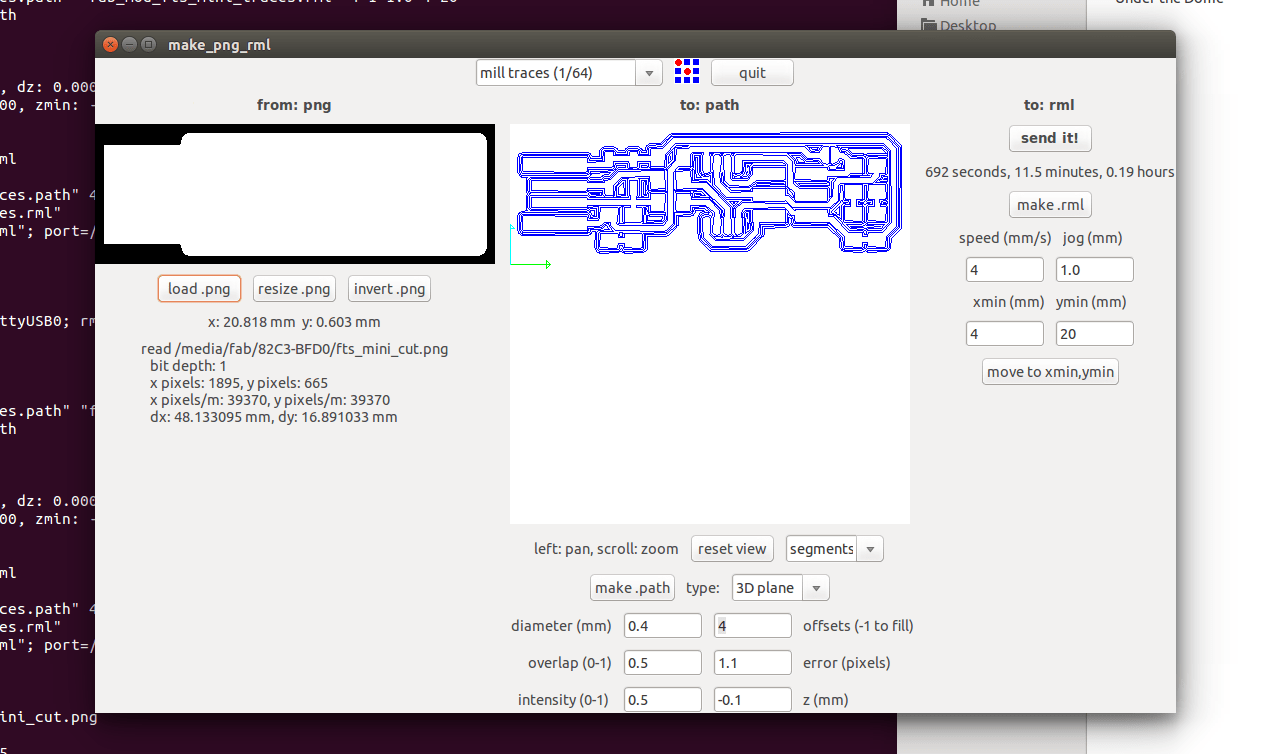Click the load .png button
This screenshot has width=1284, height=754.
tap(199, 289)
